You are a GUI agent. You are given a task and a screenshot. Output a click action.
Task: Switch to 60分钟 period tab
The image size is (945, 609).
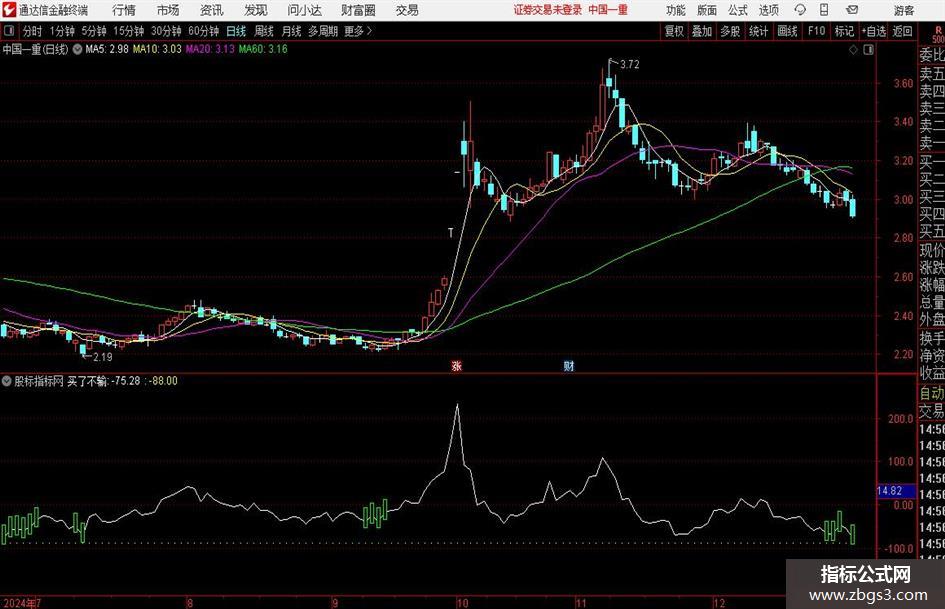[204, 31]
